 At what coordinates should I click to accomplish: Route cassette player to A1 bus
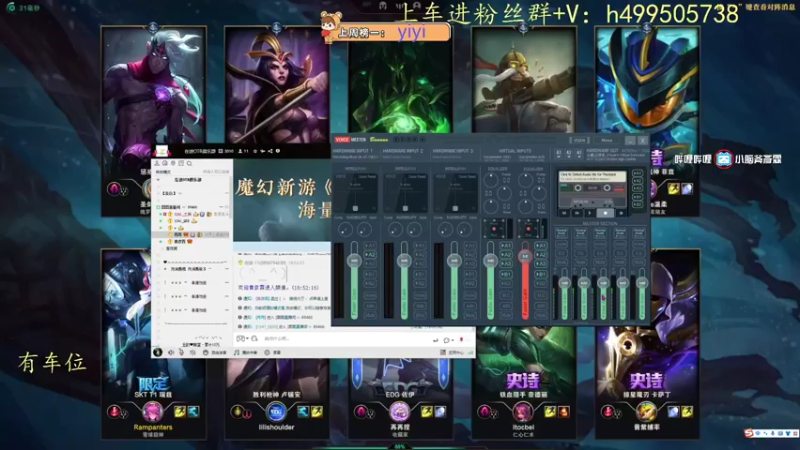[637, 173]
